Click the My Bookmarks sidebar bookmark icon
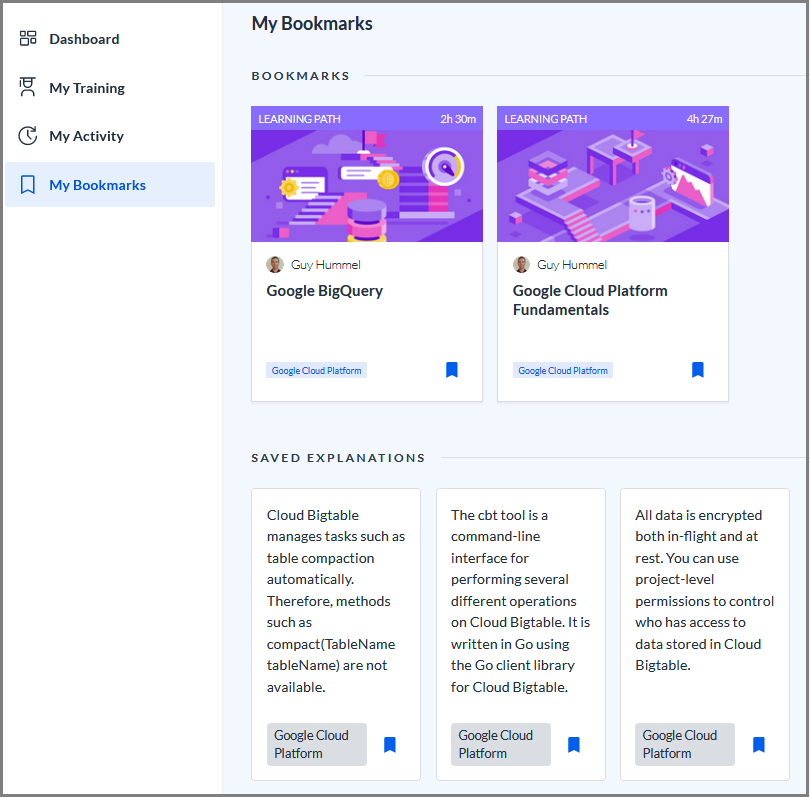The width and height of the screenshot is (810, 797). pyautogui.click(x=28, y=184)
